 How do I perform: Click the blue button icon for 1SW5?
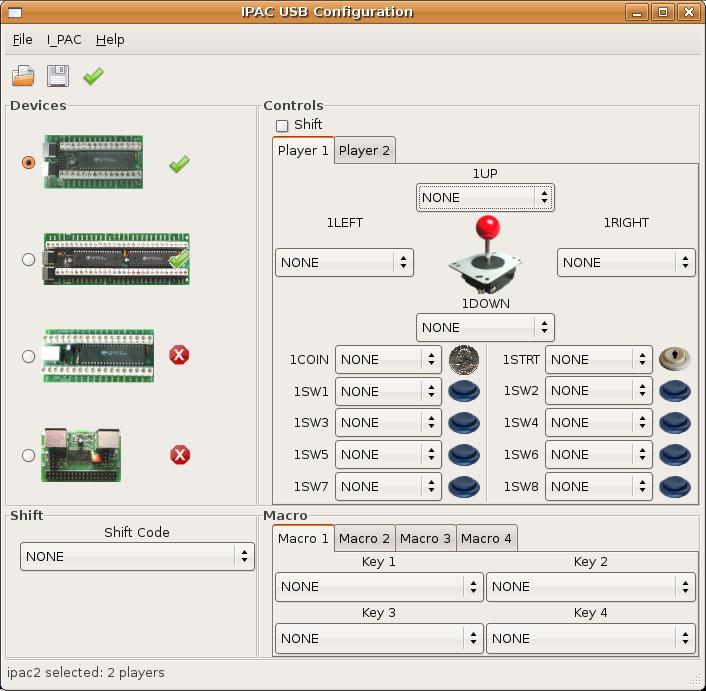click(x=464, y=455)
